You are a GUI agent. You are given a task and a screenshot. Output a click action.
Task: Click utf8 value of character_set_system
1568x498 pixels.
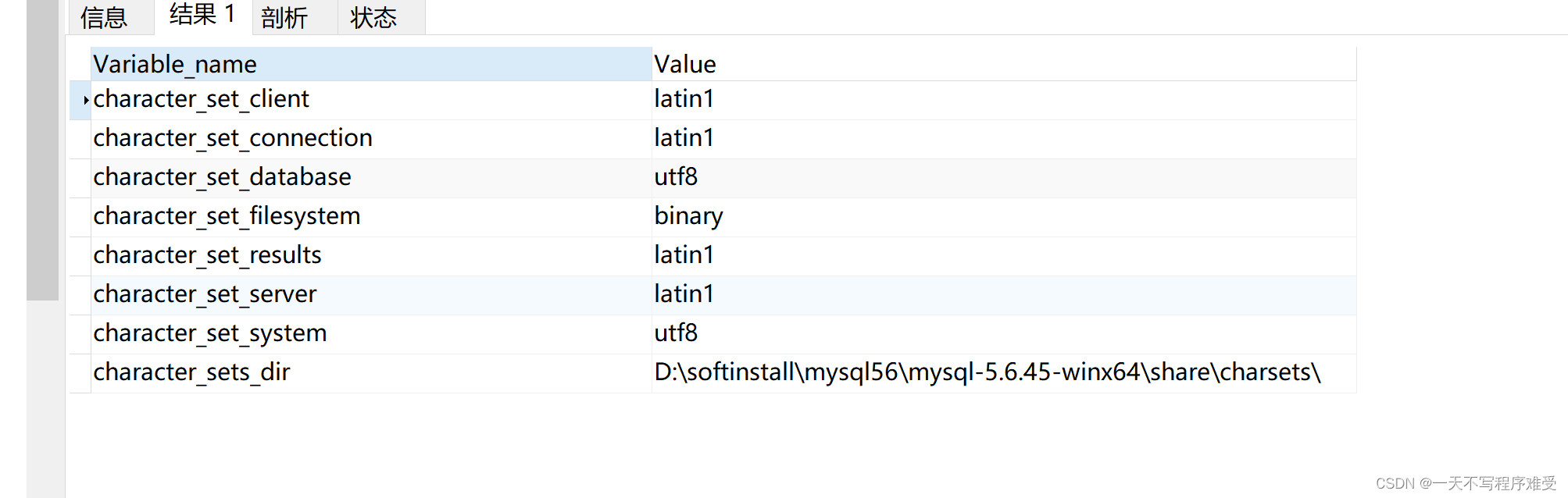tap(1004, 334)
